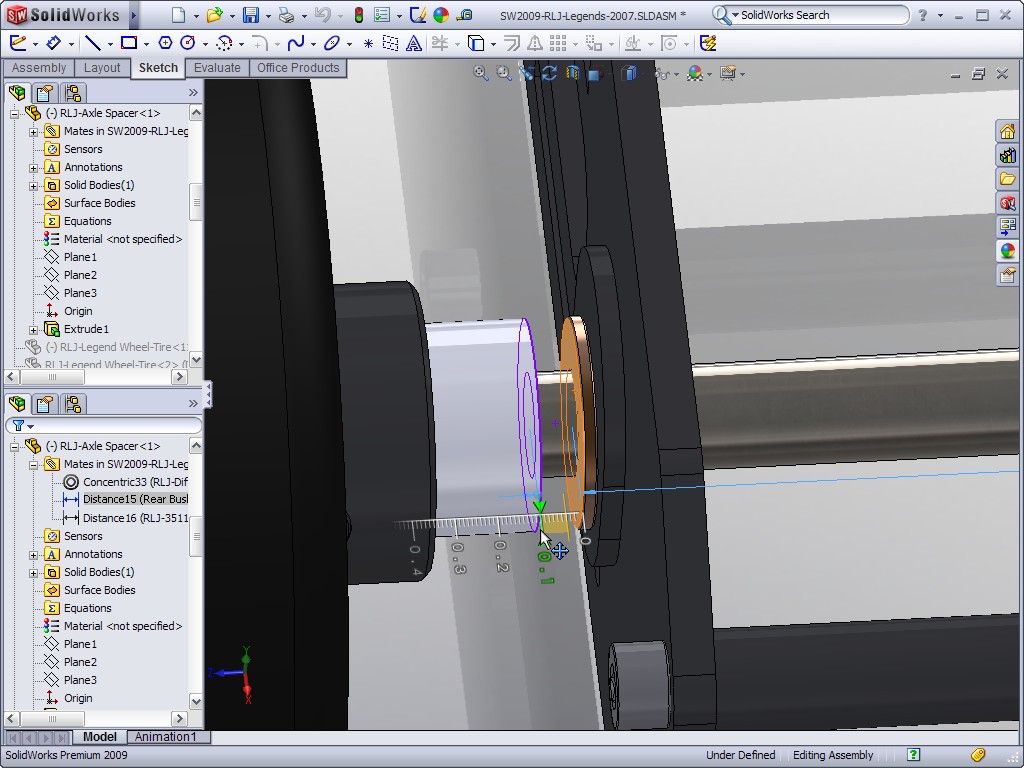
Task: Open SolidWorks Resources home pane
Action: [x=1007, y=132]
